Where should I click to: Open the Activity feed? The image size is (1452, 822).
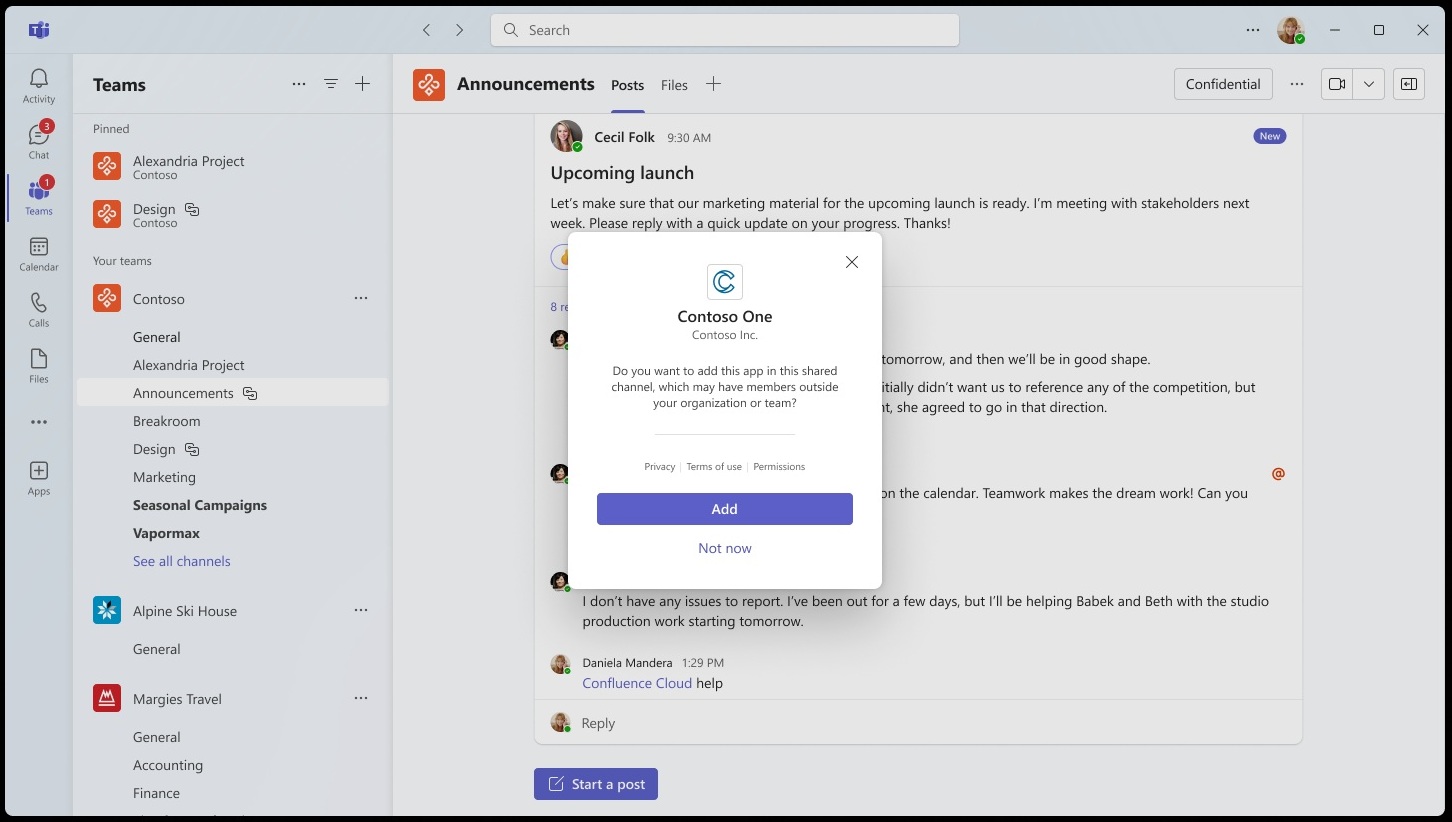pos(39,86)
